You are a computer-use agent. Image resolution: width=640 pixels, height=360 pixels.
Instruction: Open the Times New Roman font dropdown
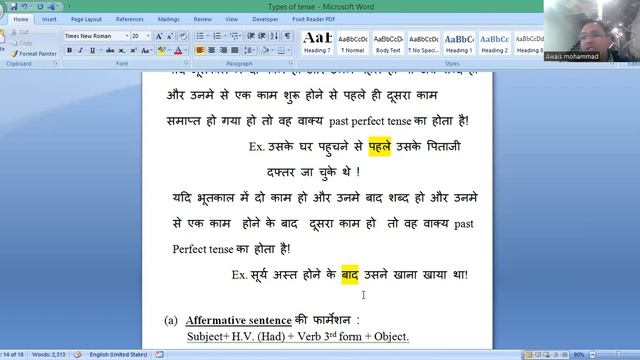click(127, 36)
